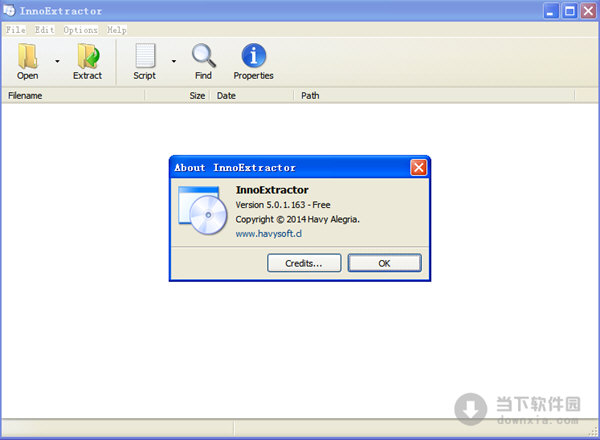Viewport: 600px width, 440px height.
Task: Sort by the Size column header
Action: tap(178, 96)
